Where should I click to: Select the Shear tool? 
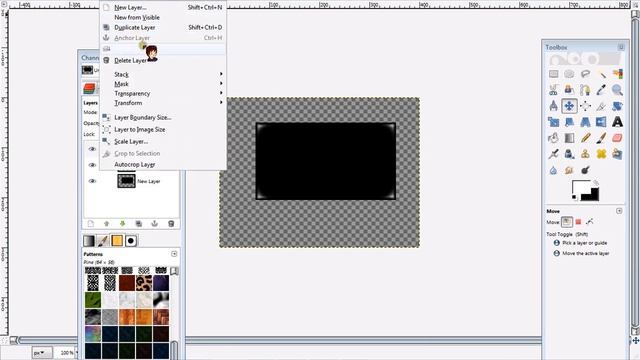point(569,122)
